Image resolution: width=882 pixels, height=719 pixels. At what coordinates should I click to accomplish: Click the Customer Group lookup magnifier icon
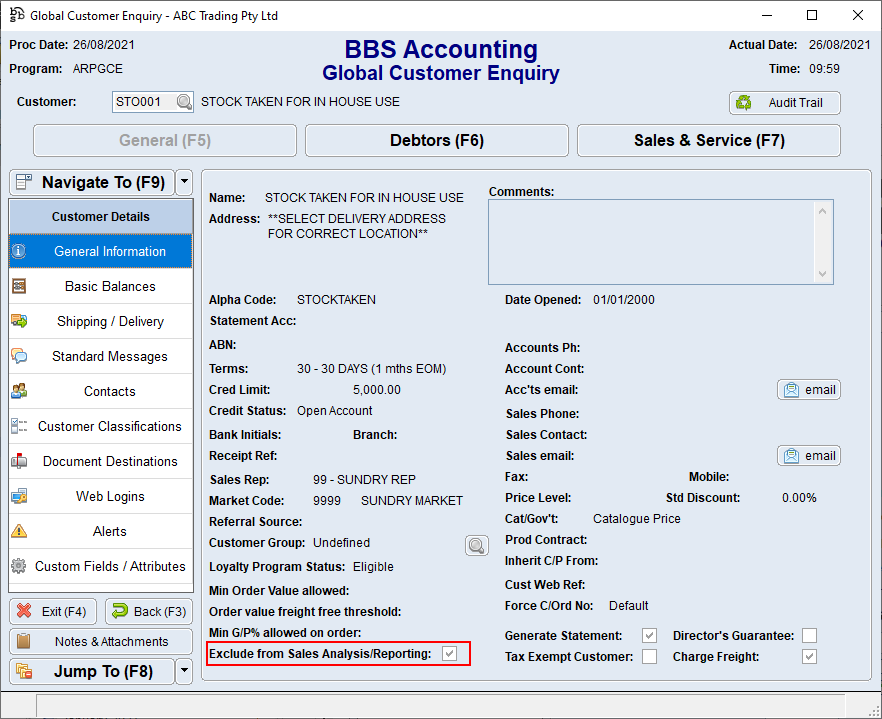[x=477, y=545]
